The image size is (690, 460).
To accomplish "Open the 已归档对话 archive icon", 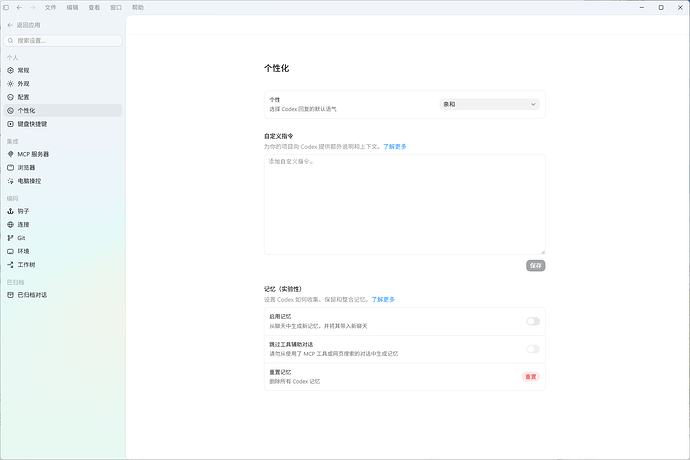I will [x=11, y=295].
